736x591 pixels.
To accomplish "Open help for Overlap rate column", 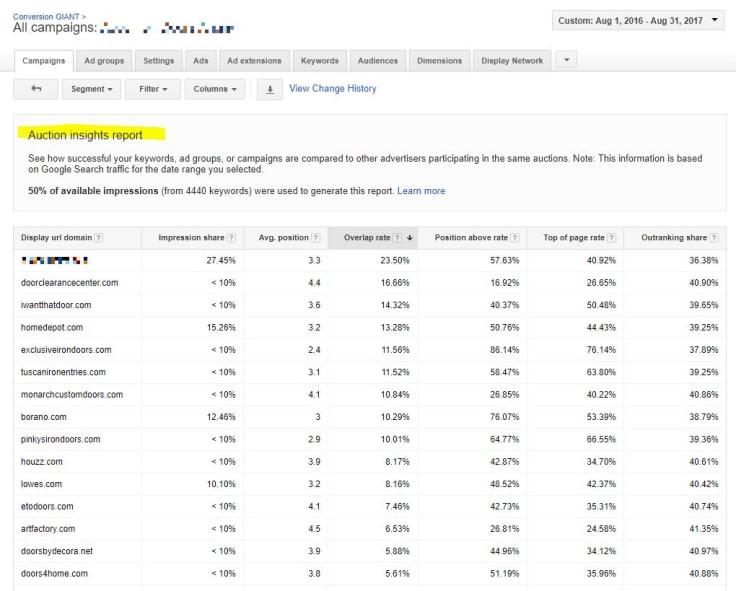I will pyautogui.click(x=397, y=238).
